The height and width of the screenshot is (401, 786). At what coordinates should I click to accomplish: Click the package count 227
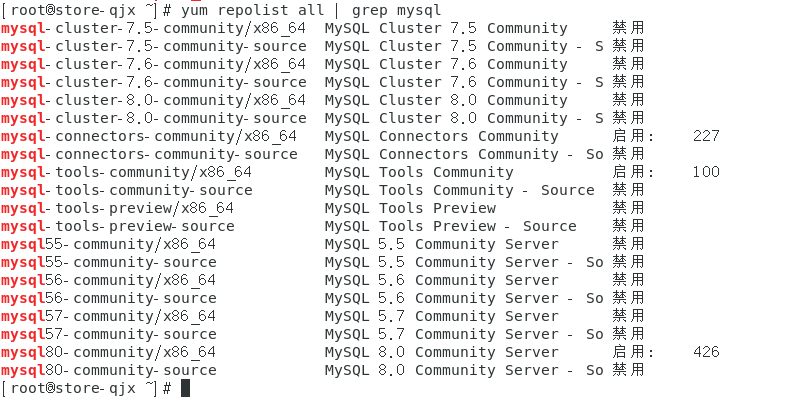(705, 136)
